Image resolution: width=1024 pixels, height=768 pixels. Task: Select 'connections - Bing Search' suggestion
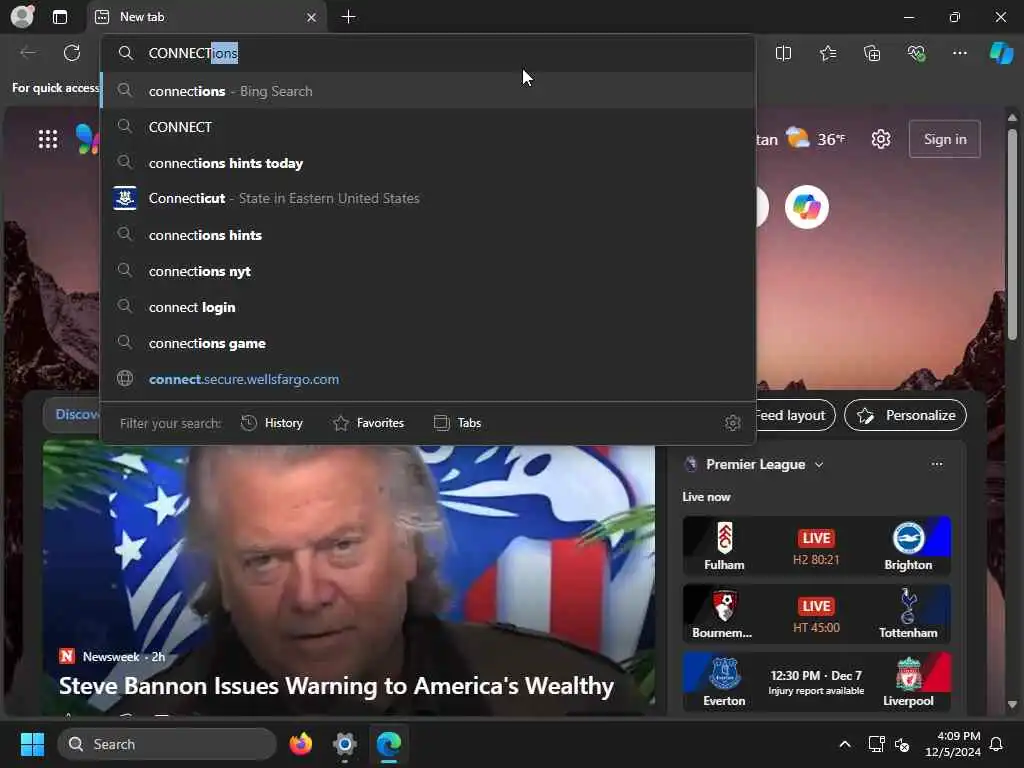[x=428, y=91]
